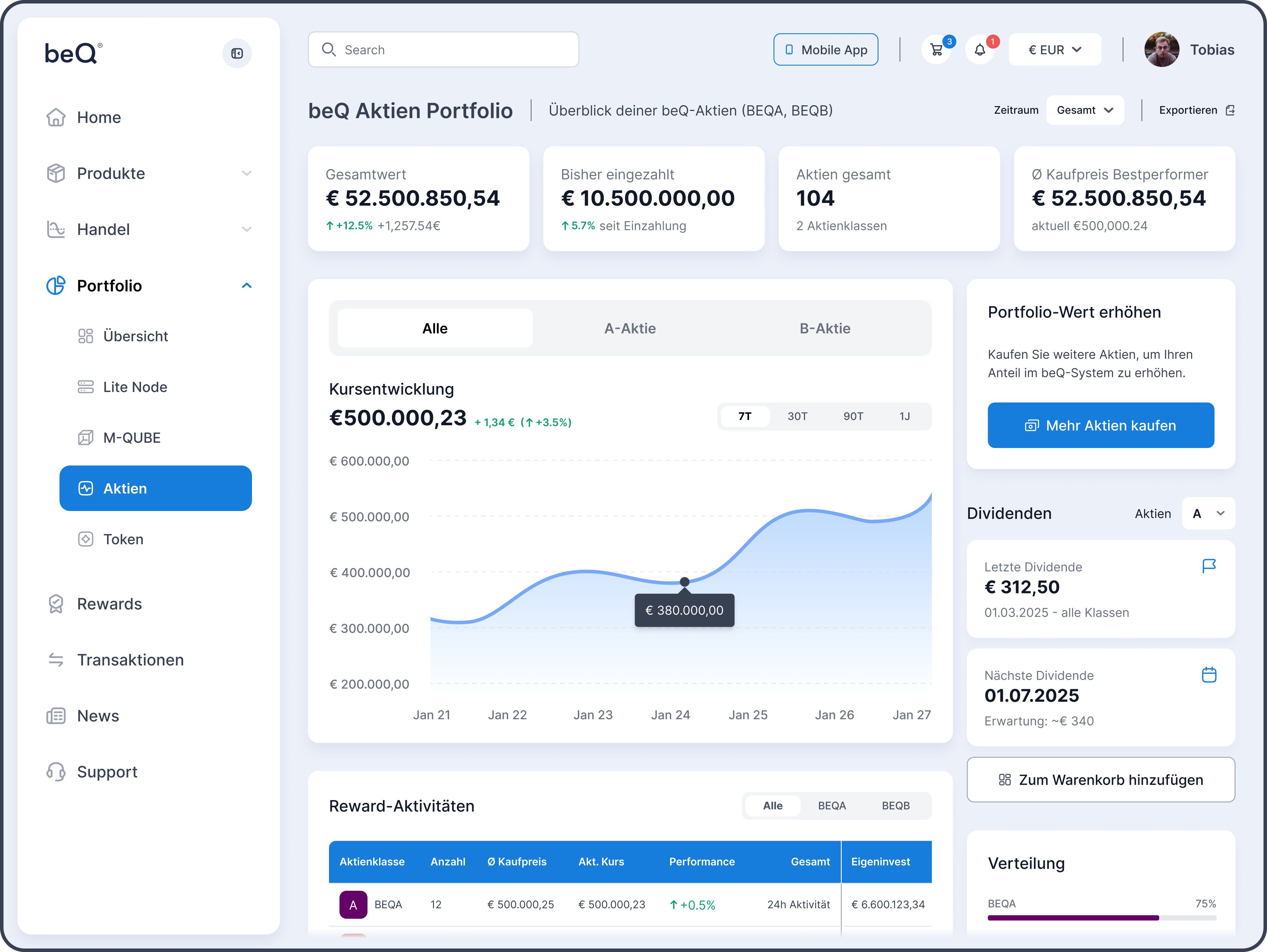
Task: Click the sidebar collapse icon
Action: click(x=237, y=53)
